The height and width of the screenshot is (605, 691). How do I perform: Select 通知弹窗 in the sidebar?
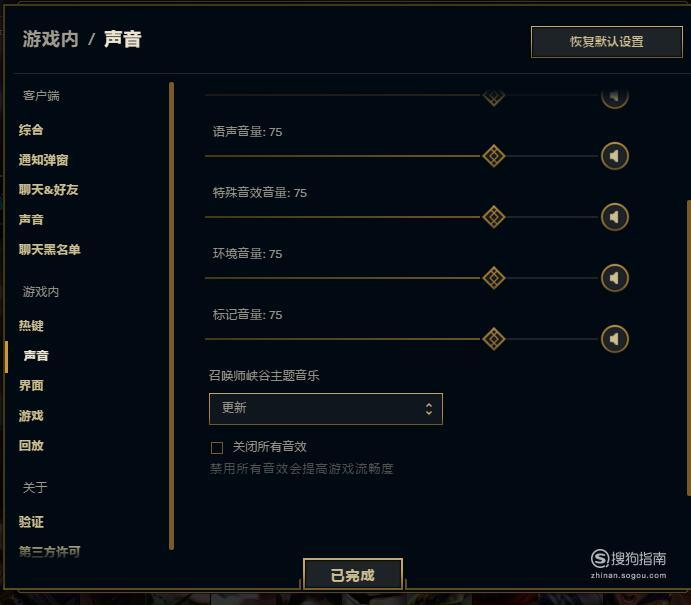pyautogui.click(x=43, y=160)
